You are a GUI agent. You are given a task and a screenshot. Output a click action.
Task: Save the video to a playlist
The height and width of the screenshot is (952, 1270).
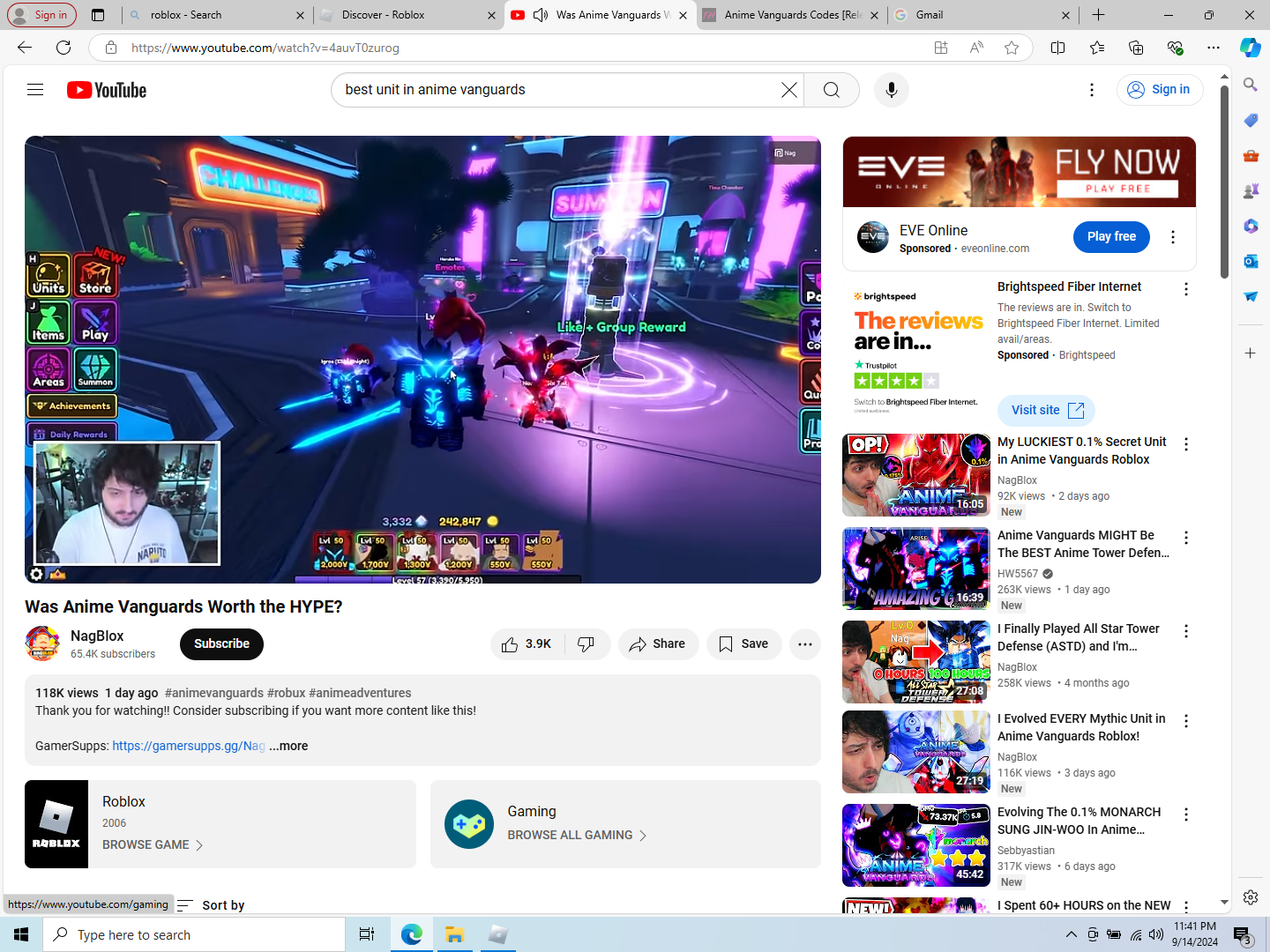[743, 644]
